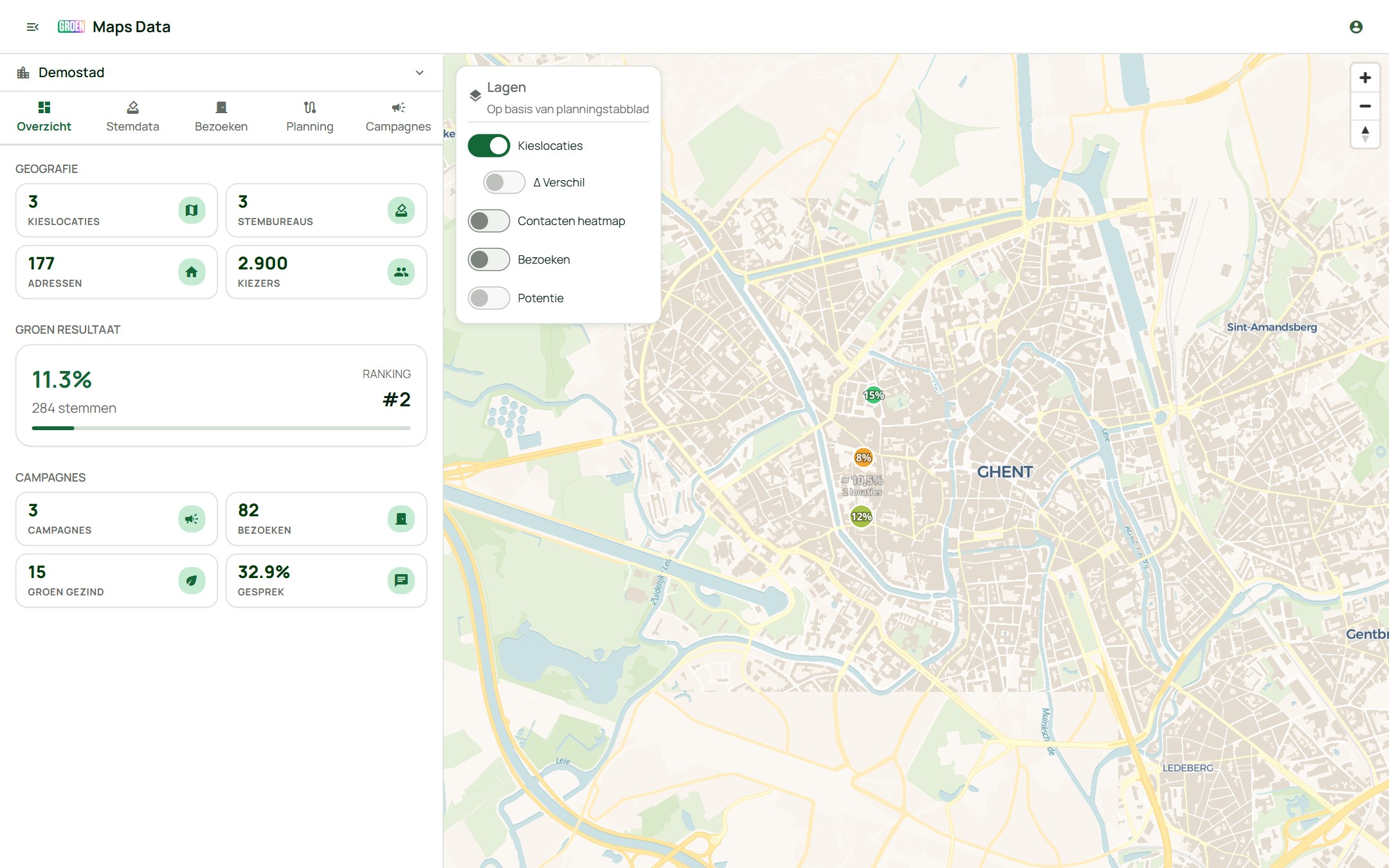
Task: Reset map bearing with compass
Action: (x=1365, y=134)
